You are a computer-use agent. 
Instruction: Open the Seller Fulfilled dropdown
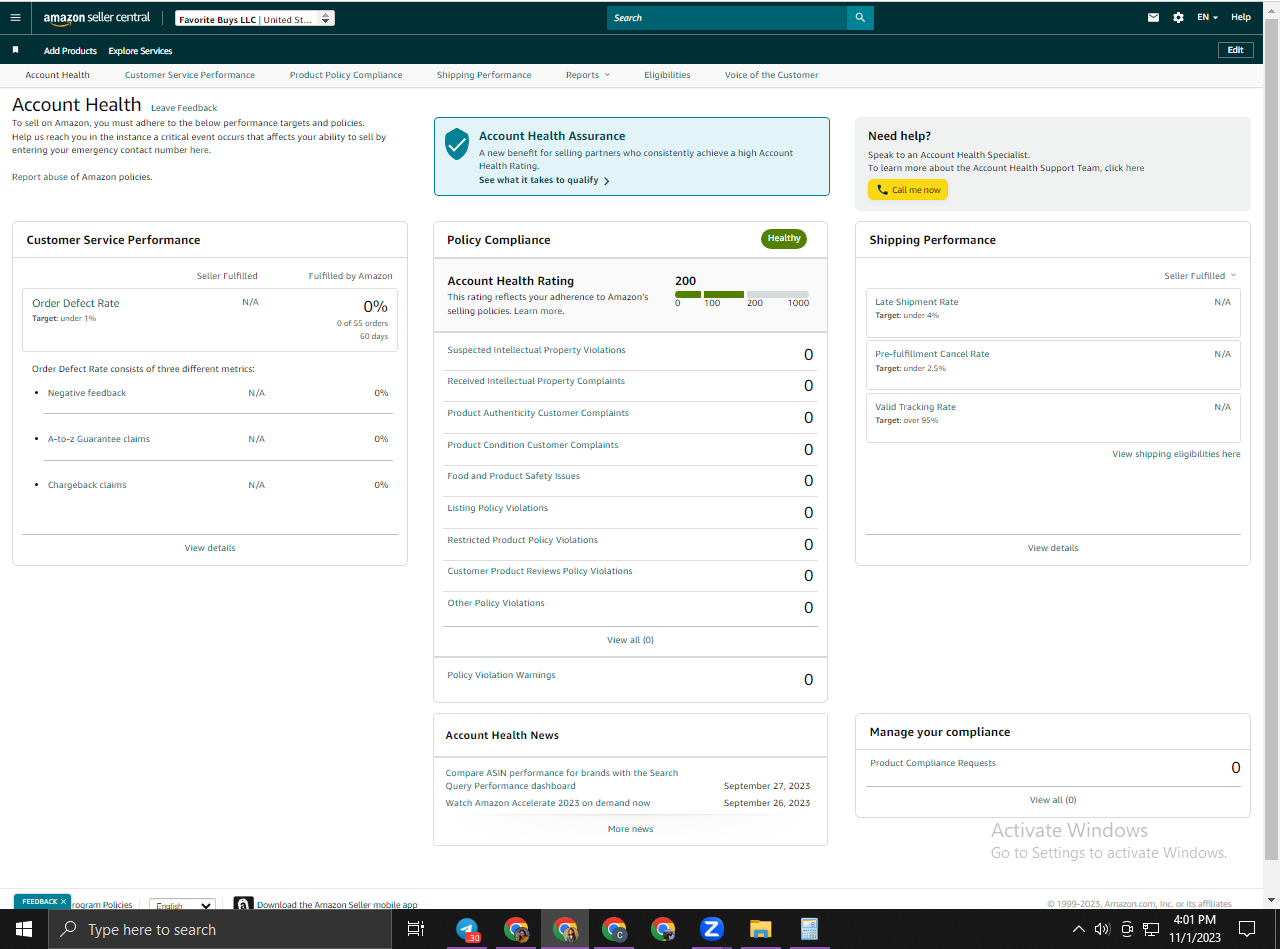point(1200,276)
